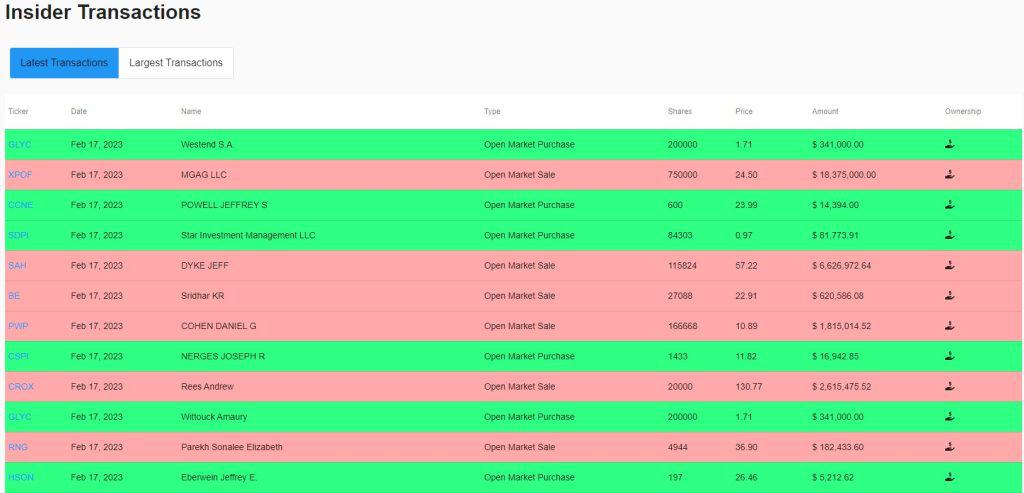Open the XPOF ticker link

[20, 175]
